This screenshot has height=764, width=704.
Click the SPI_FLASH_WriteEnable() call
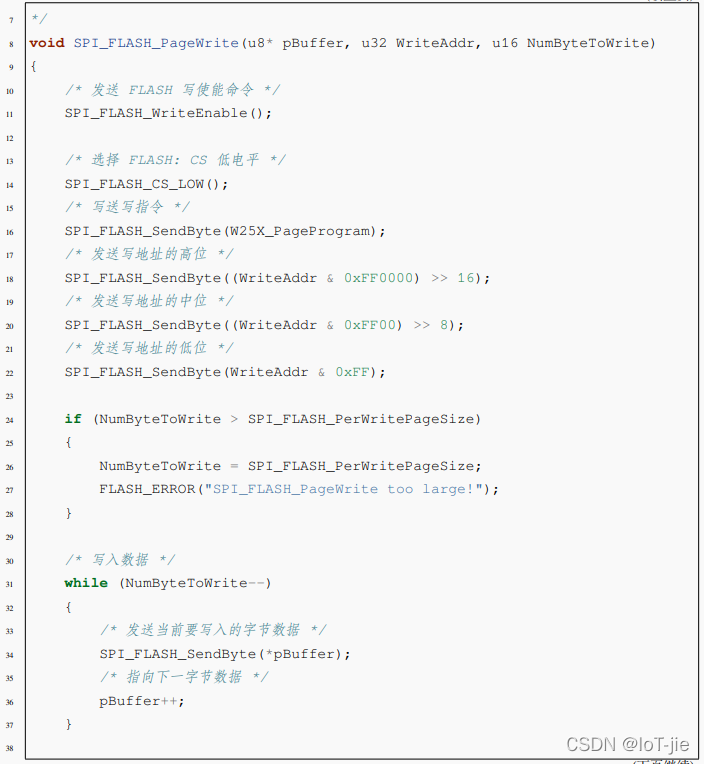tap(168, 113)
